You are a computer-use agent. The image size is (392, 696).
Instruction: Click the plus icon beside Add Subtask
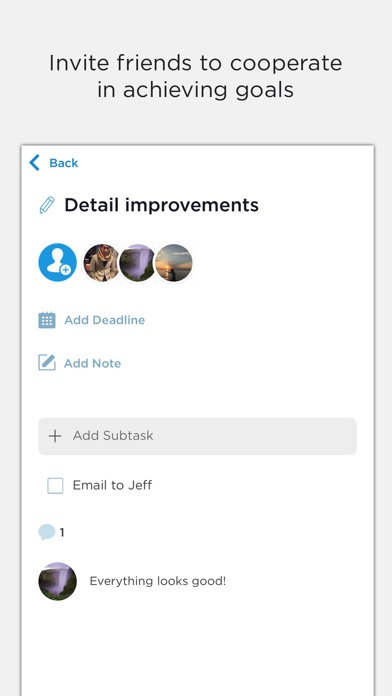tap(55, 436)
